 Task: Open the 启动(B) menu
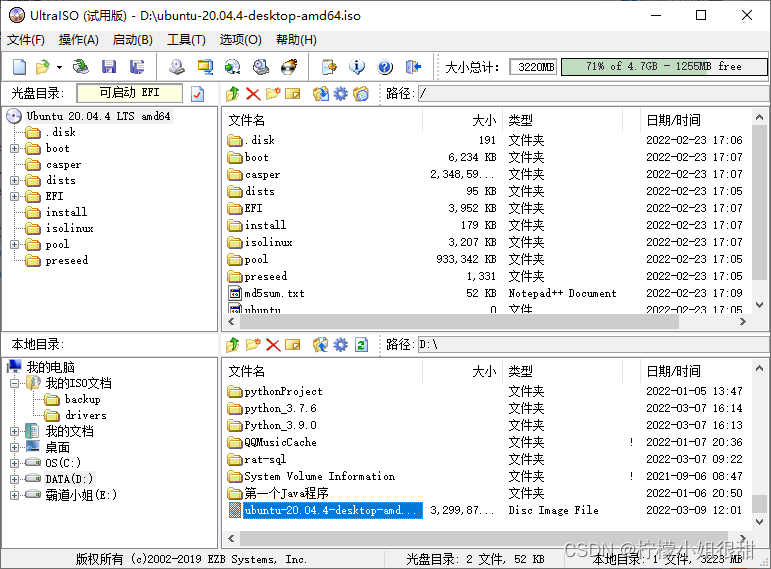(132, 39)
